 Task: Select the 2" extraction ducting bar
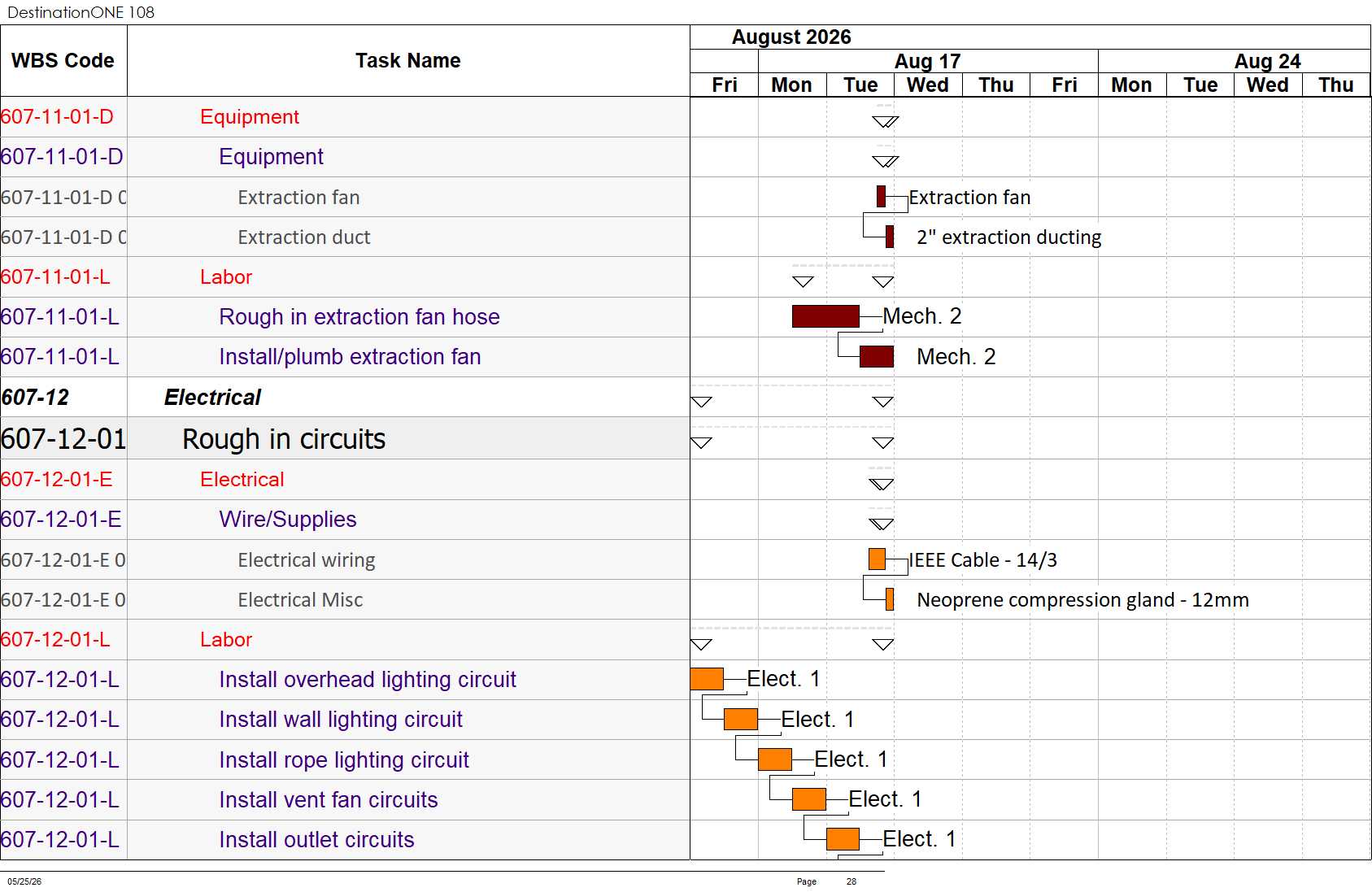(x=890, y=237)
